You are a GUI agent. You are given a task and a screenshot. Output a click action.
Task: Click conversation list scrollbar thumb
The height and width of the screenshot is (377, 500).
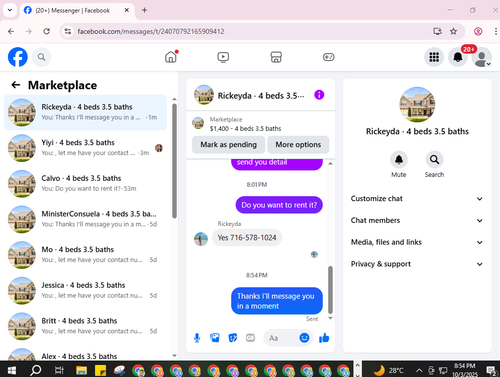[x=174, y=161]
